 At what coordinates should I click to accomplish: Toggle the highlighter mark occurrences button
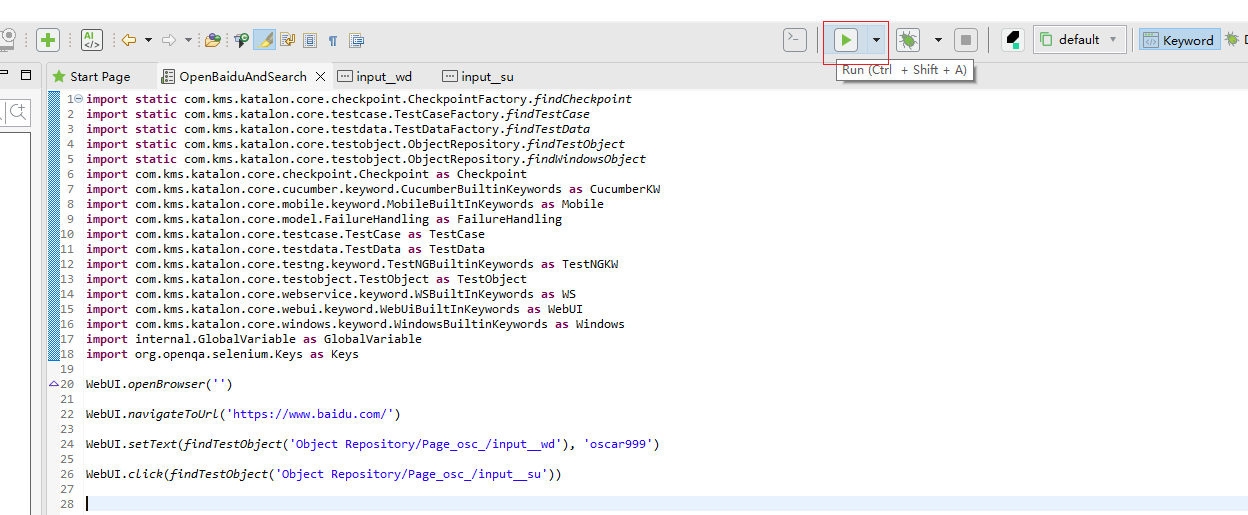(264, 40)
